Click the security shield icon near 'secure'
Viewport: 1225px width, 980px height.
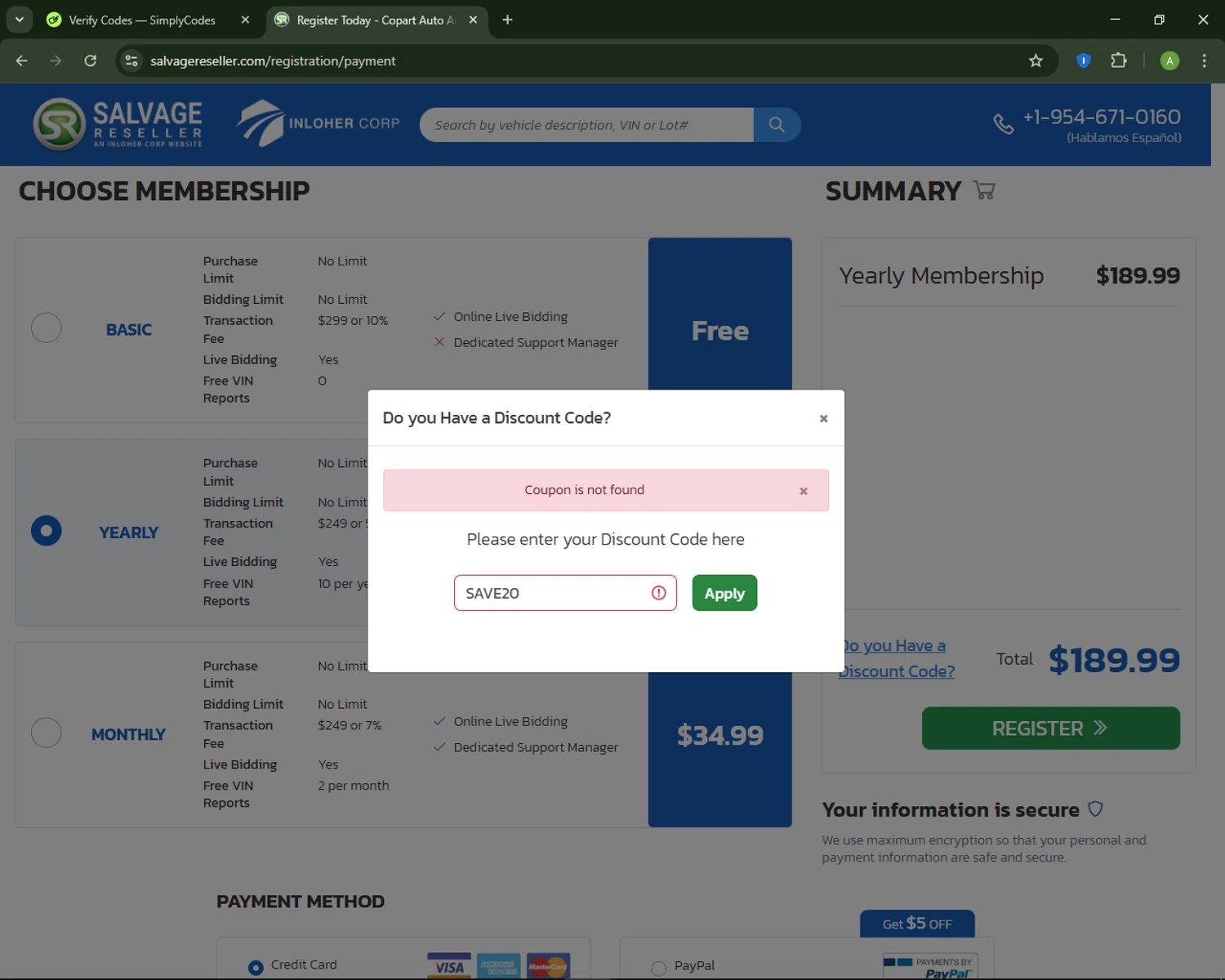pos(1095,809)
